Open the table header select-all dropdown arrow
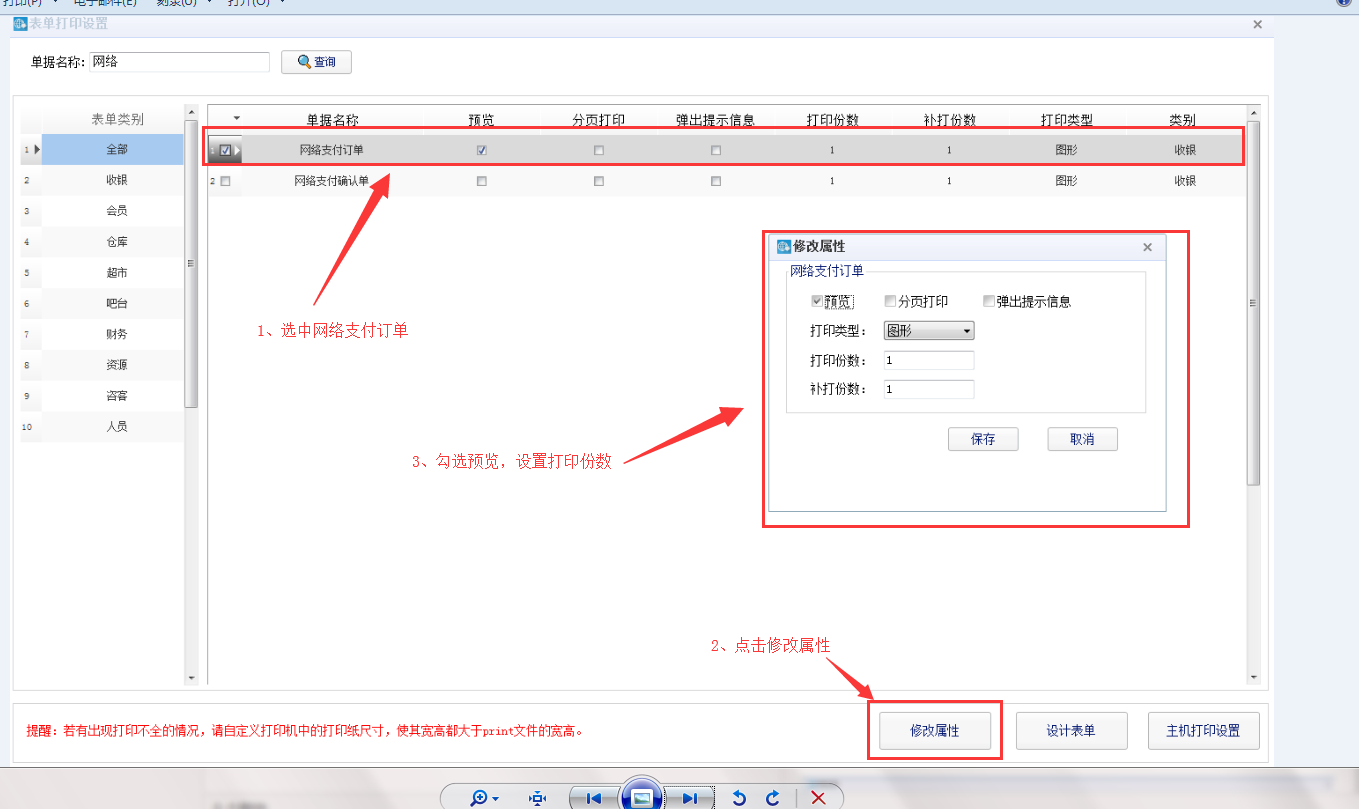 pyautogui.click(x=237, y=119)
